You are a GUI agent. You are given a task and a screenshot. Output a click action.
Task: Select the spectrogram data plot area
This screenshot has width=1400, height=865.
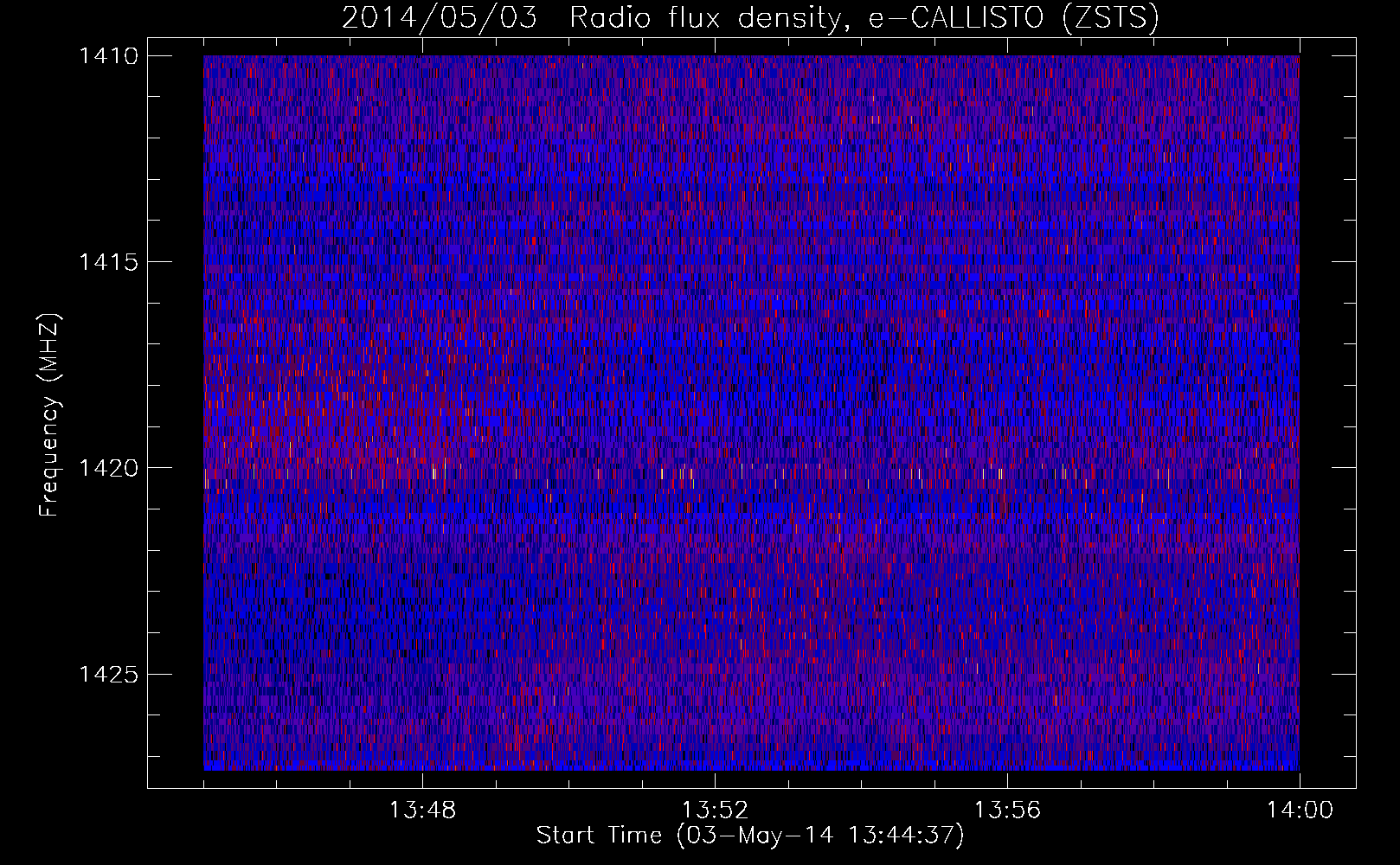751,413
